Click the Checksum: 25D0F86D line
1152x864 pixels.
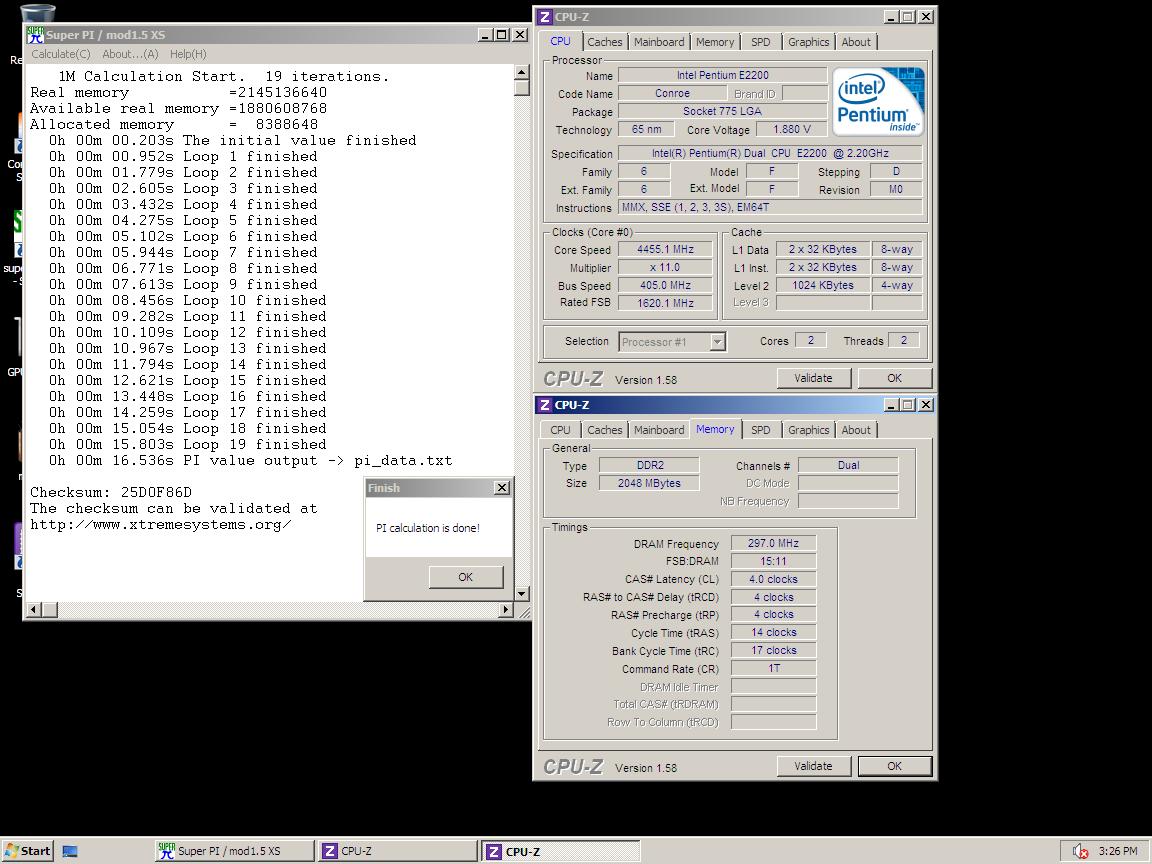[x=111, y=492]
